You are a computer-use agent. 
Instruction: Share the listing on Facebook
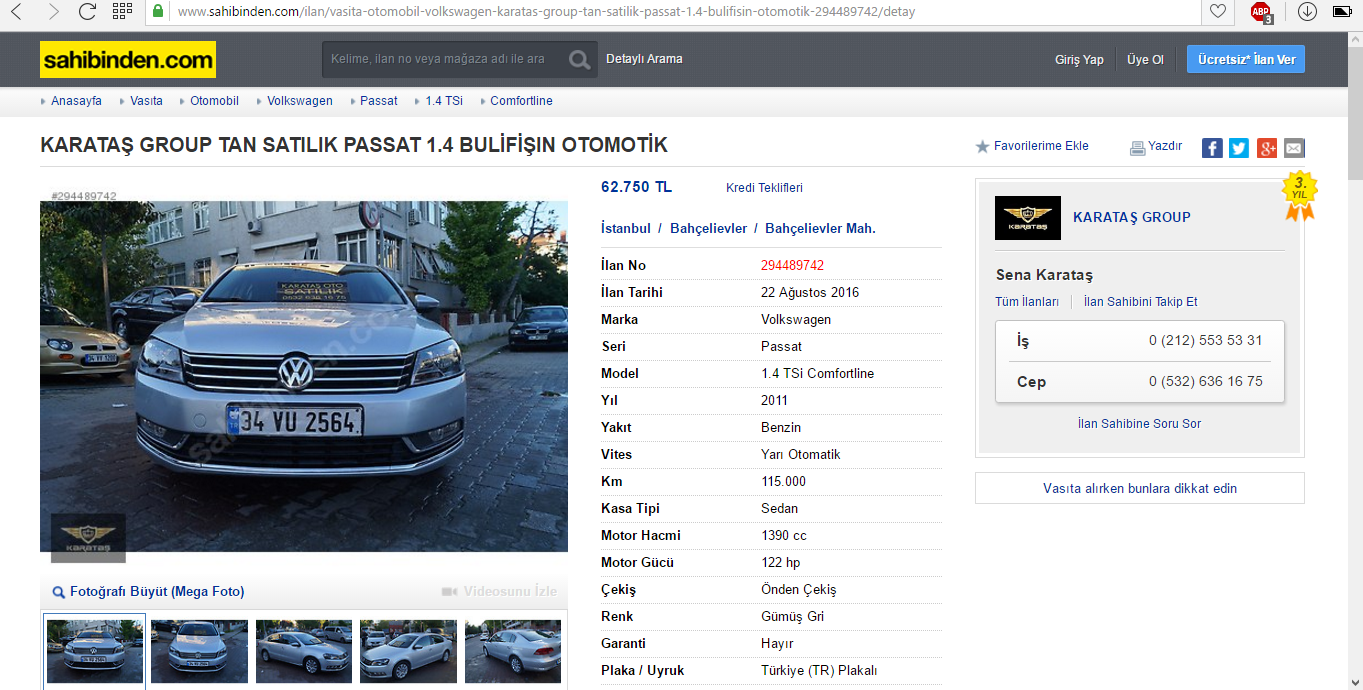click(1212, 148)
